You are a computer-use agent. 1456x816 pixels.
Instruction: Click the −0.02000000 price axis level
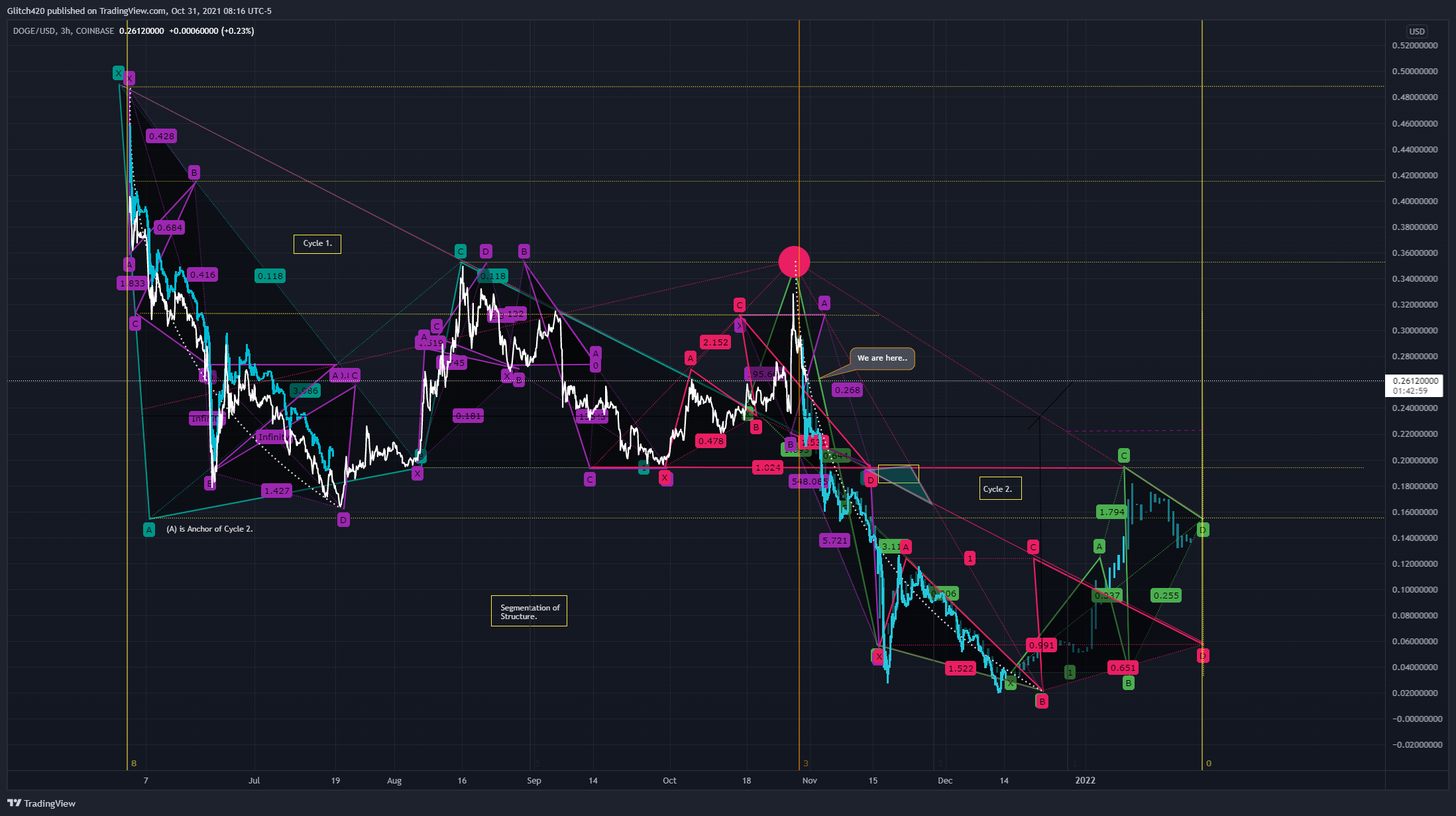coord(1417,744)
